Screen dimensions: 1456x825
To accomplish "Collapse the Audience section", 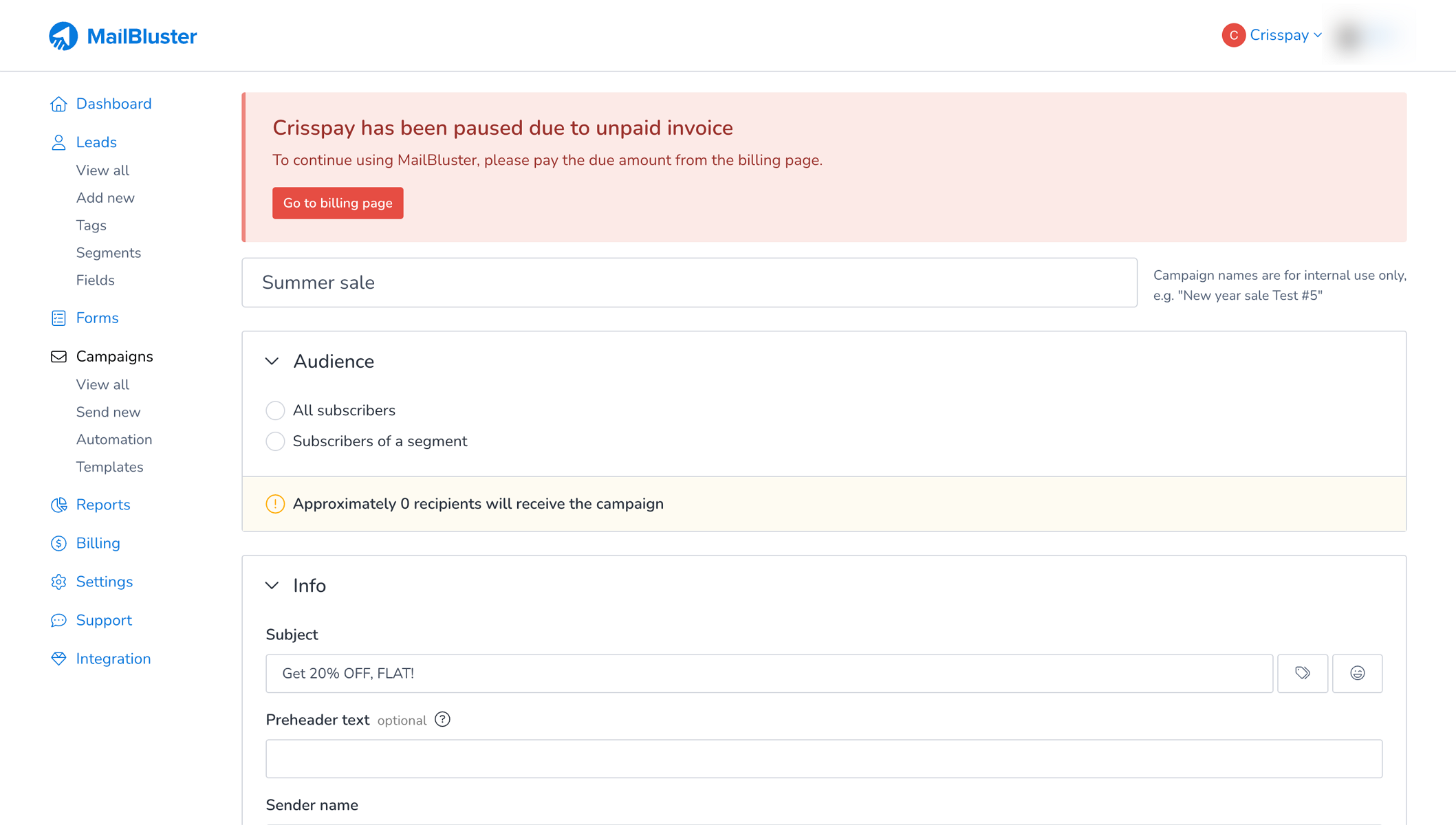I will (272, 362).
